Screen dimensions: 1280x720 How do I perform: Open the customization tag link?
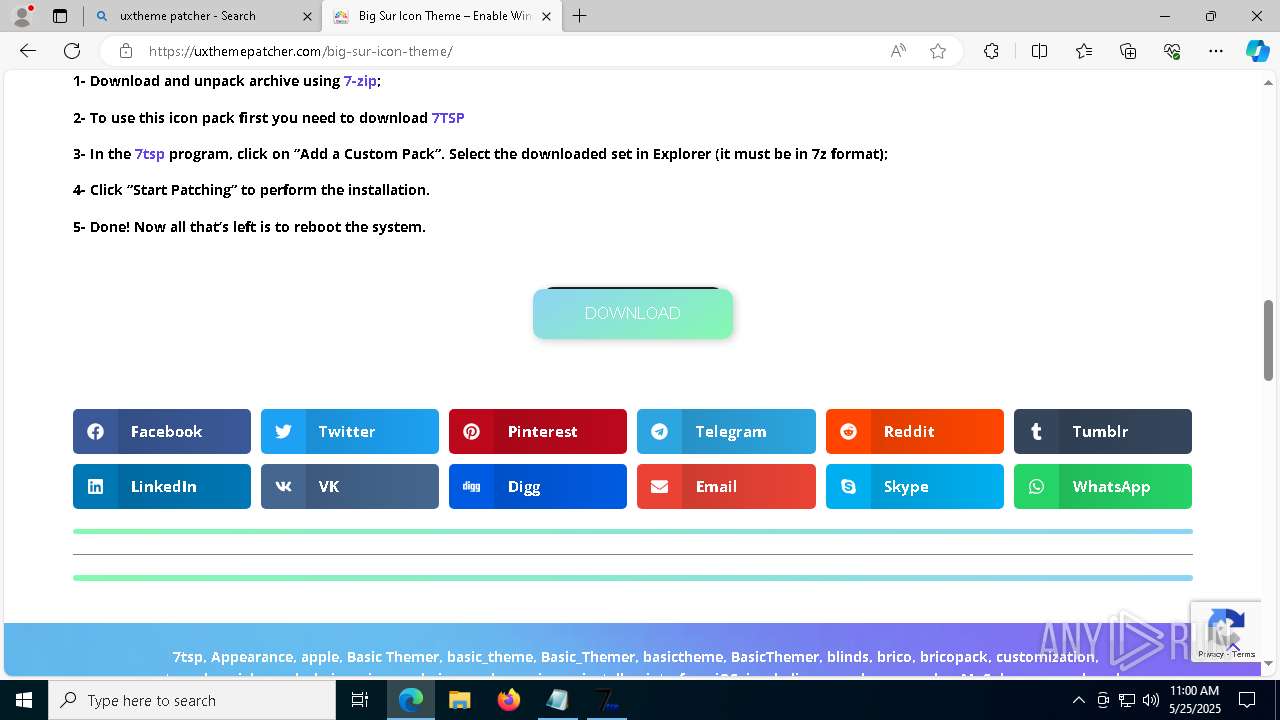pyautogui.click(x=1046, y=657)
